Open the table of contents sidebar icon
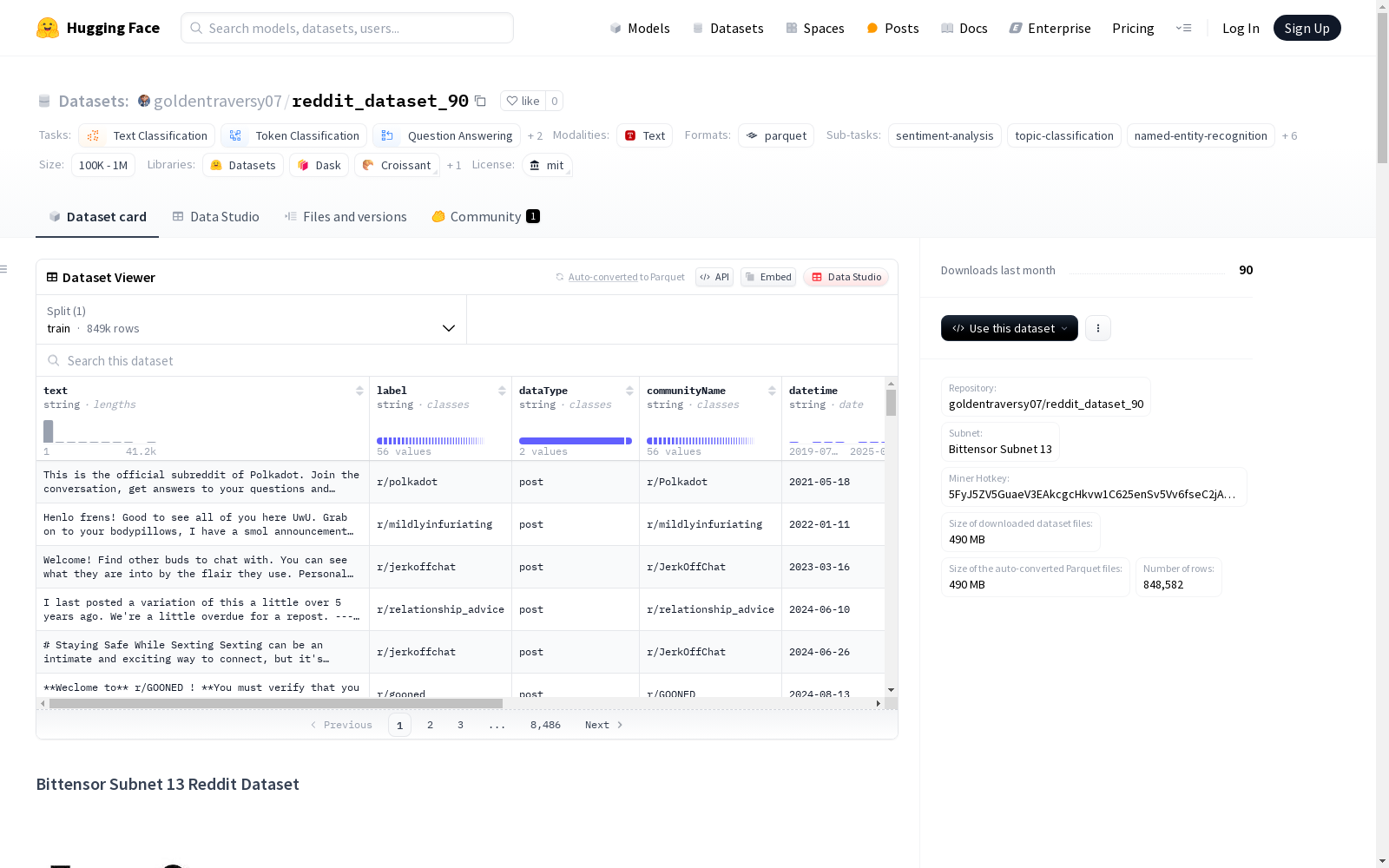 click(4, 269)
